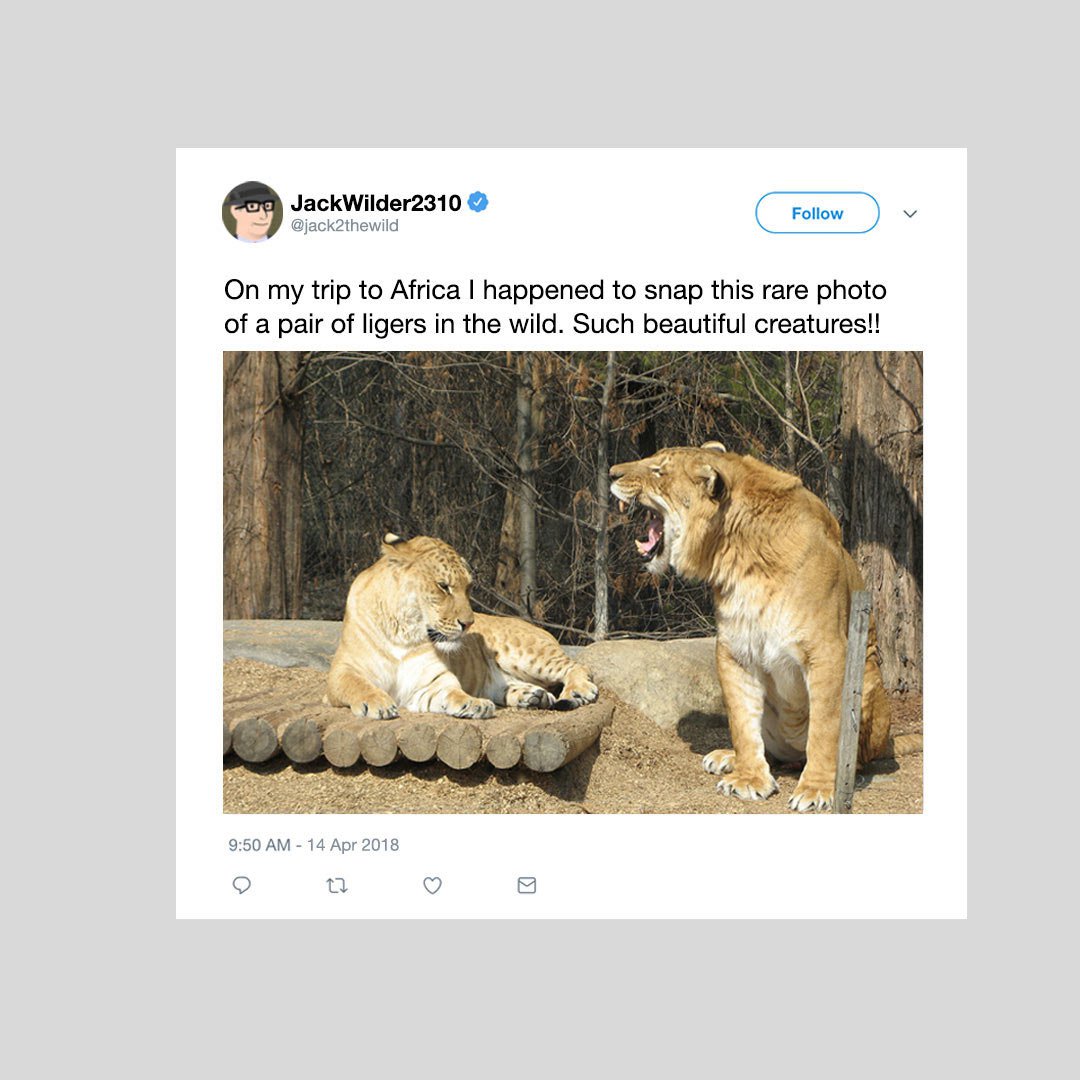Click the blue verified badge

tap(478, 202)
